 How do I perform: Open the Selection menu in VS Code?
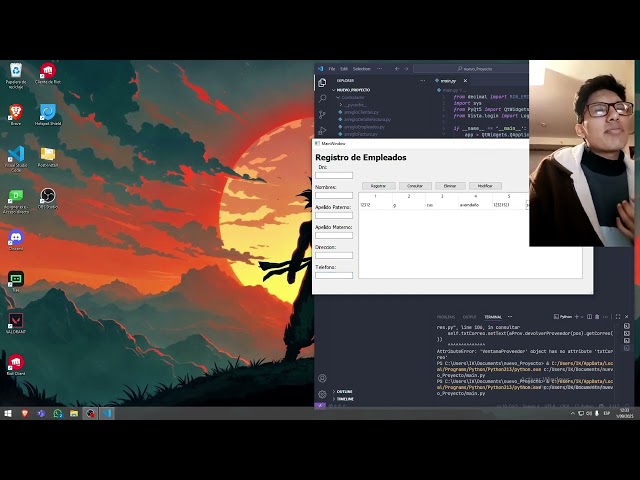362,69
